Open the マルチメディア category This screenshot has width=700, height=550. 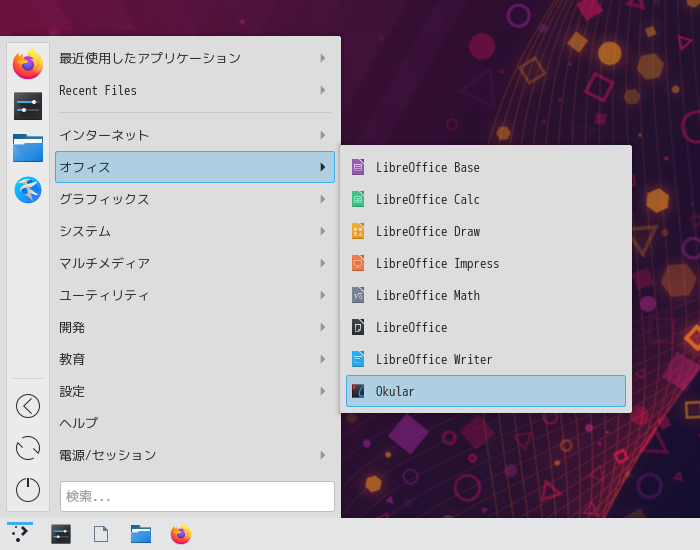pos(195,263)
